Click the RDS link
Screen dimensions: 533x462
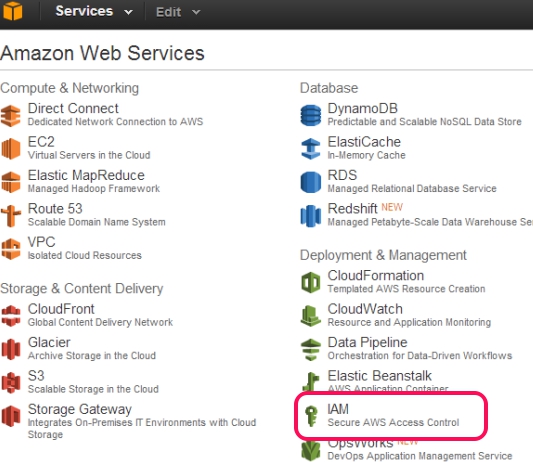(342, 175)
